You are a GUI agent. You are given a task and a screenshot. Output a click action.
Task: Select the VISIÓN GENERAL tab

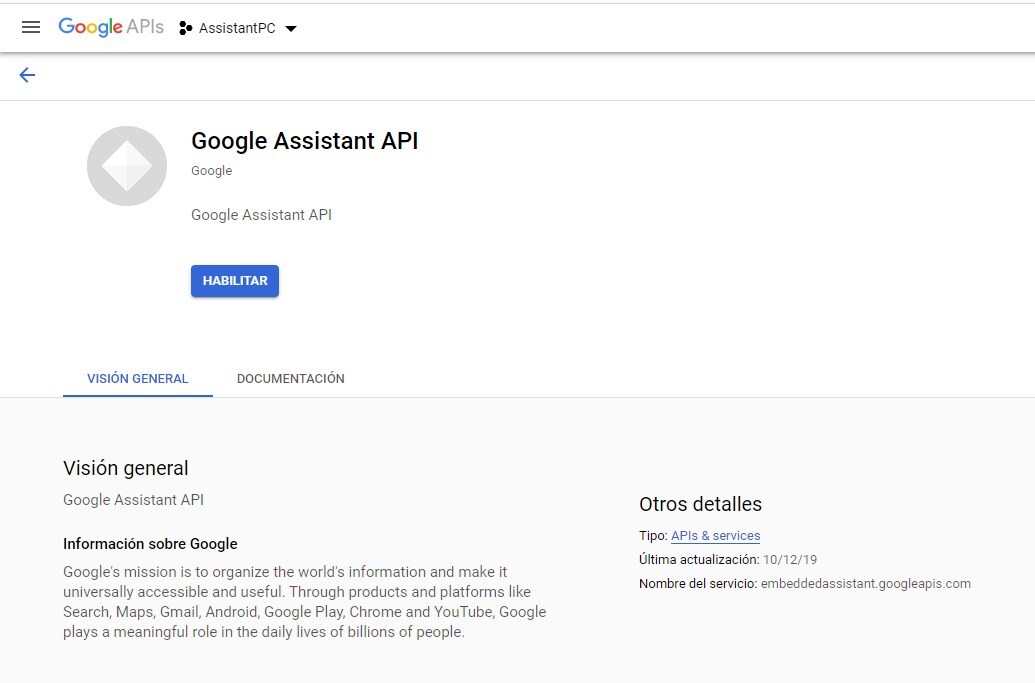pyautogui.click(x=138, y=379)
